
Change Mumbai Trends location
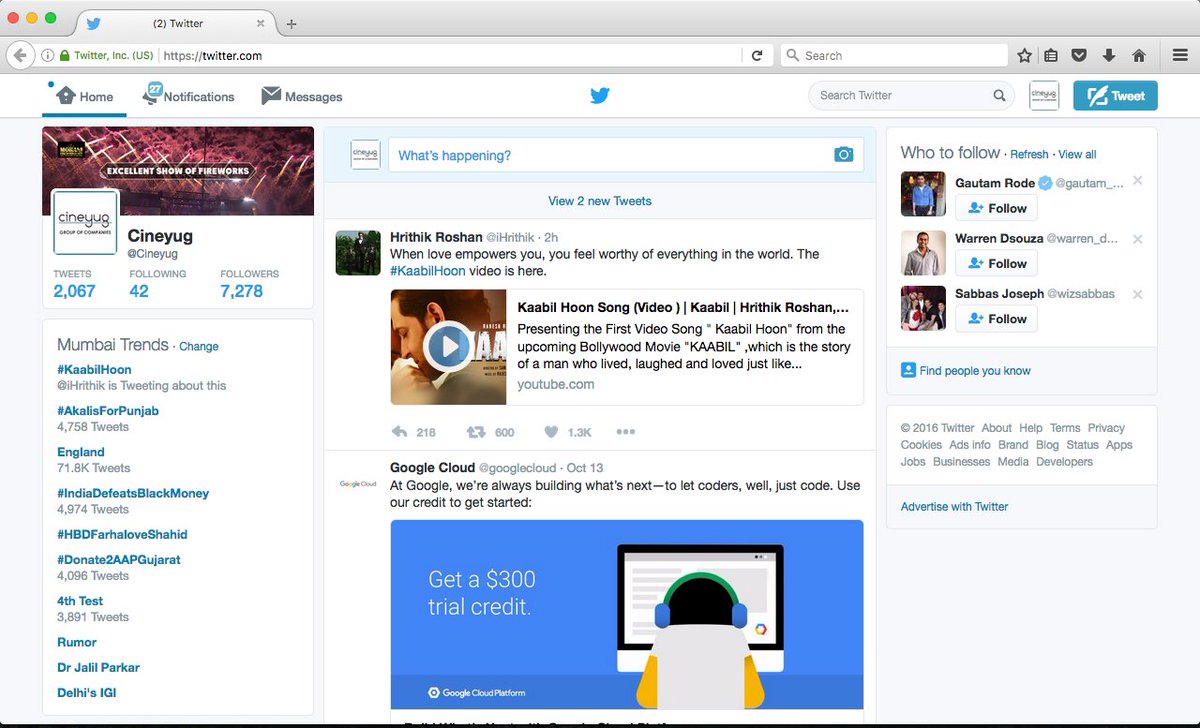click(198, 346)
